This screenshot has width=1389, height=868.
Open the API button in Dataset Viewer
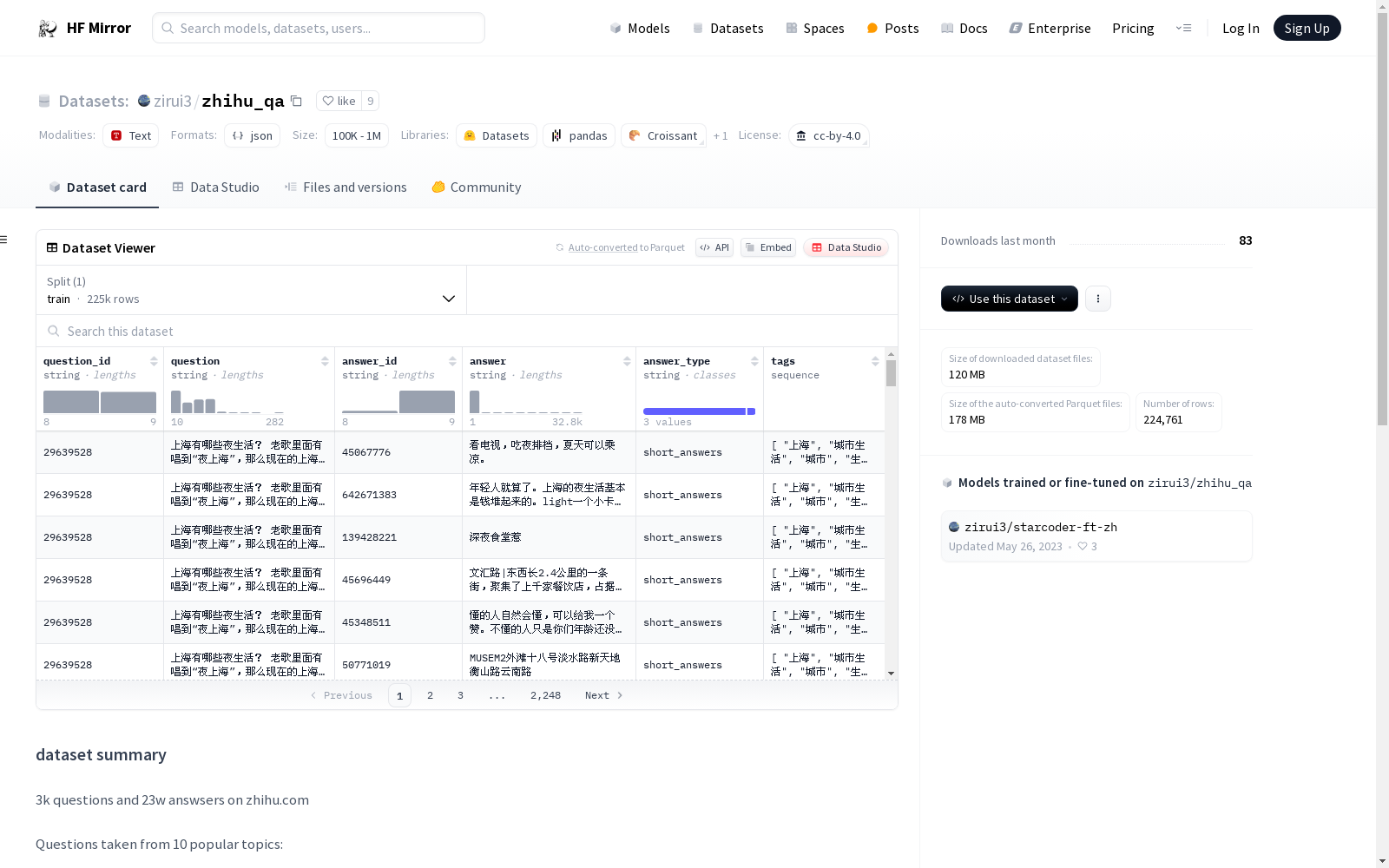click(x=714, y=247)
